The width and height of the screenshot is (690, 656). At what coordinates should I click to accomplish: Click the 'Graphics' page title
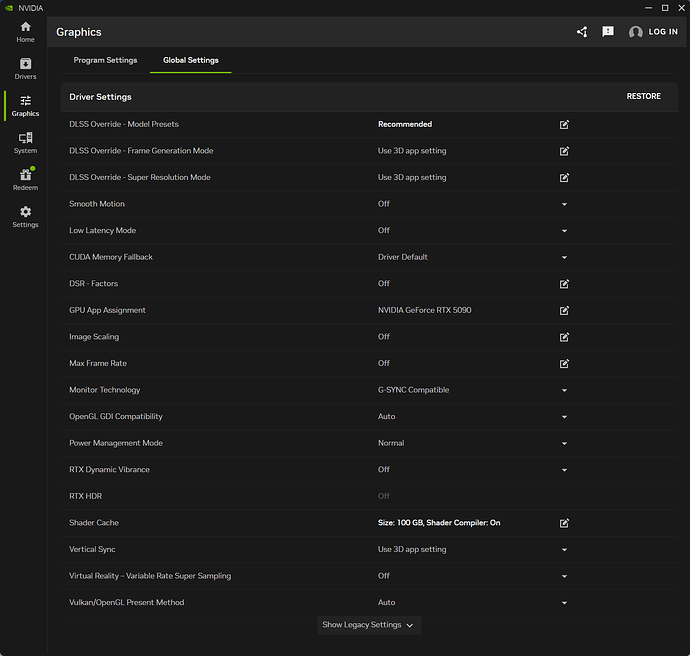[x=79, y=32]
